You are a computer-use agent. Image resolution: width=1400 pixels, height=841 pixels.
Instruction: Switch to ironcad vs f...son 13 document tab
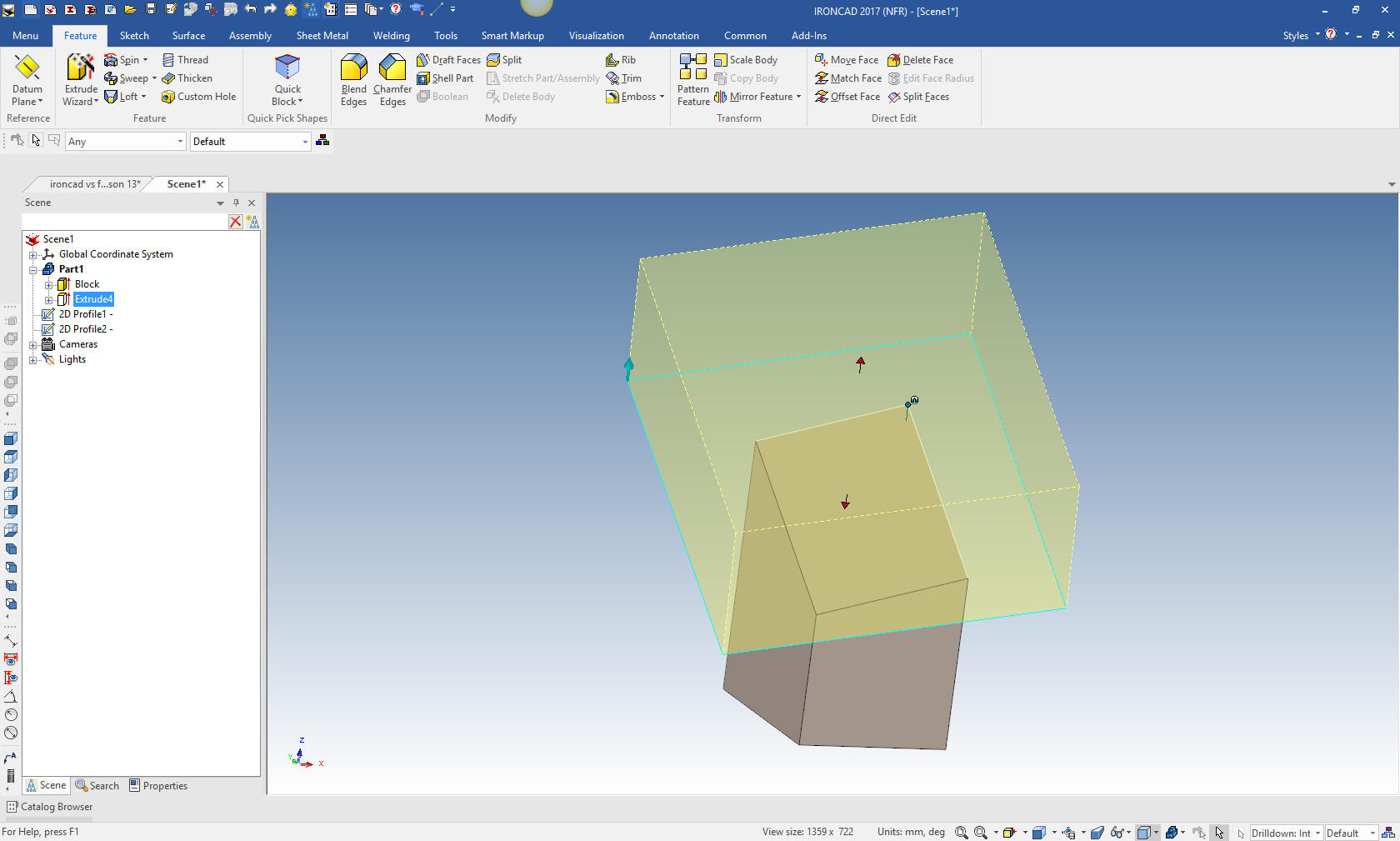(94, 184)
